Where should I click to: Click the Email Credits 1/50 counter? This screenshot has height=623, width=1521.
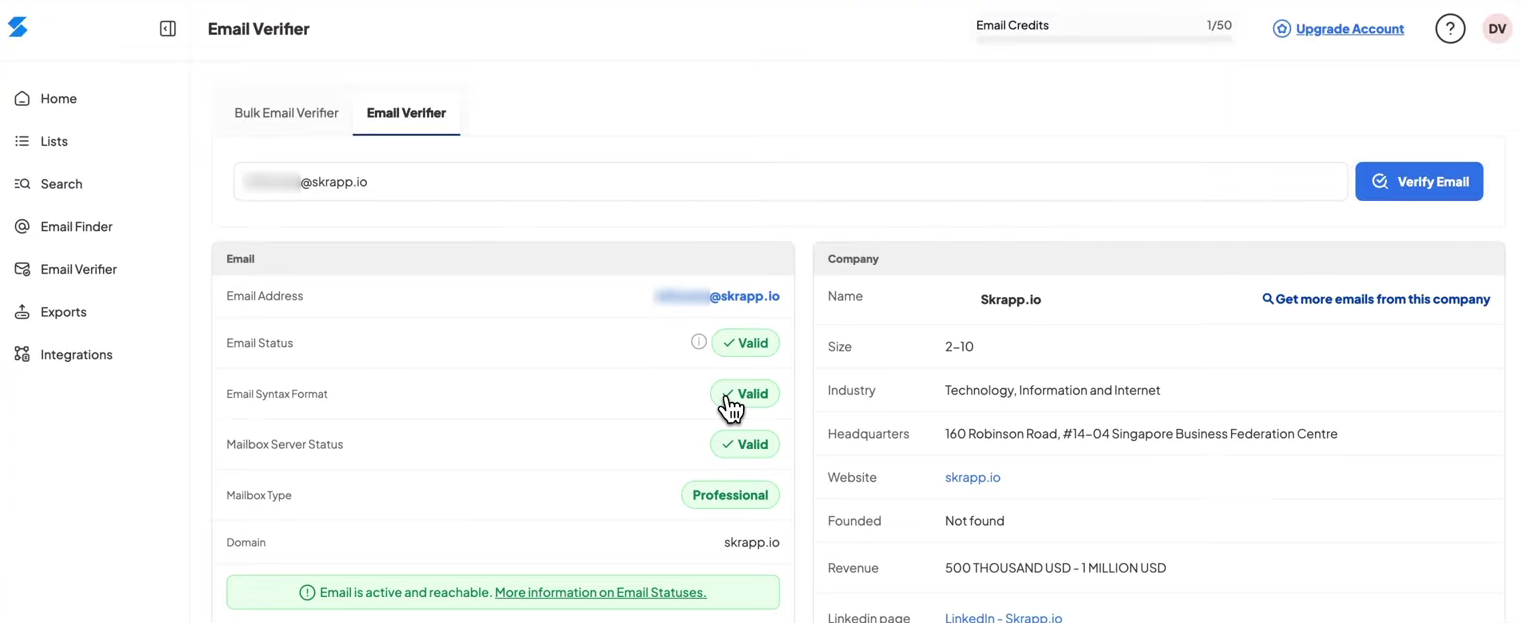point(1219,25)
